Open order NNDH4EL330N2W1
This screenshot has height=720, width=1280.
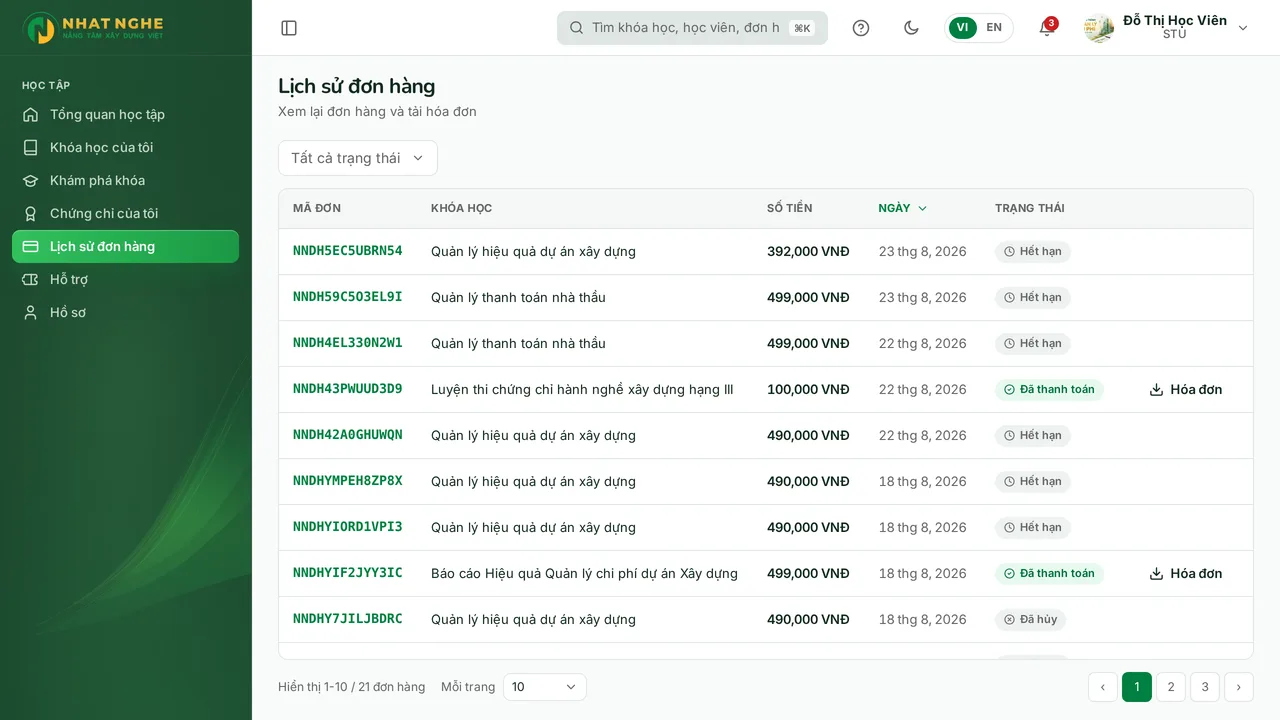[x=348, y=343]
